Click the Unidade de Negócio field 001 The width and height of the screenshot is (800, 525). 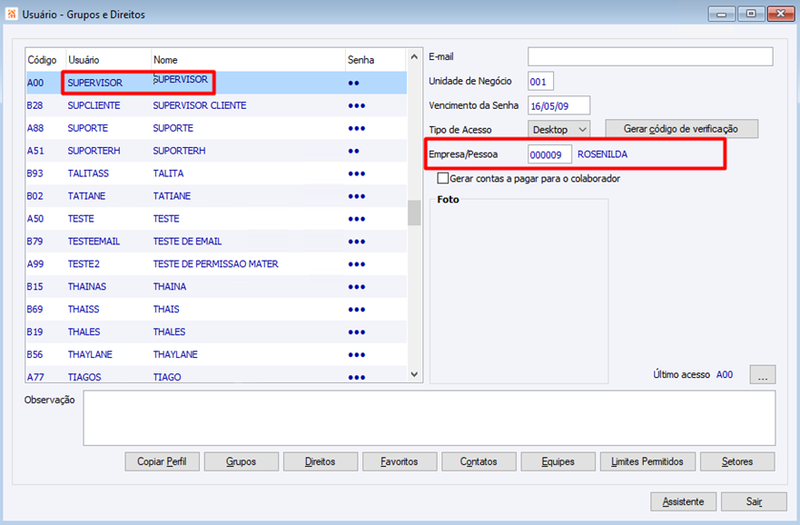point(540,81)
